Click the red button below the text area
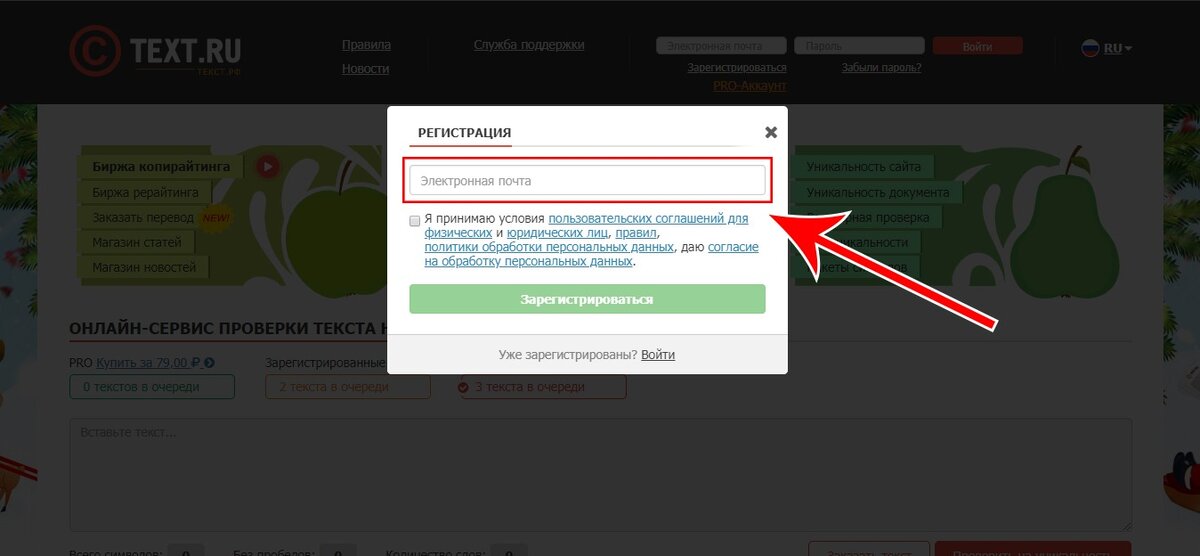Screen dimensions: 1200x556 (x=1033, y=549)
